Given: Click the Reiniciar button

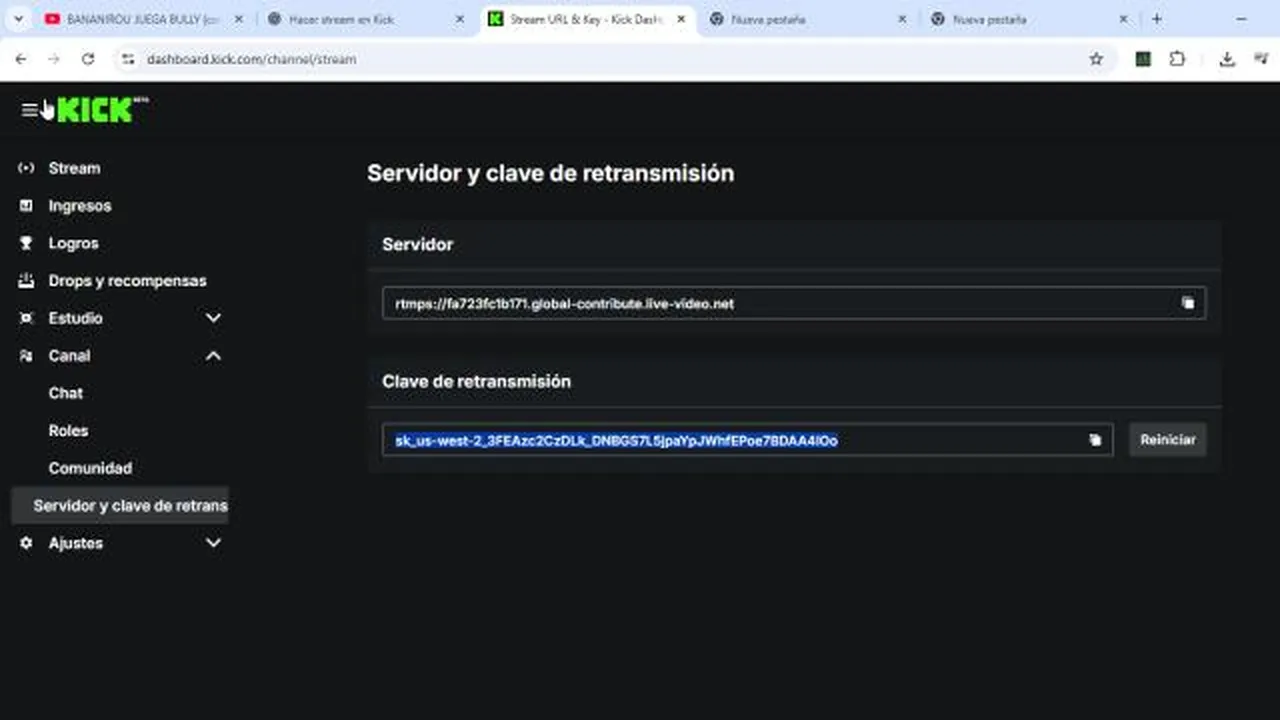Looking at the screenshot, I should point(1167,440).
